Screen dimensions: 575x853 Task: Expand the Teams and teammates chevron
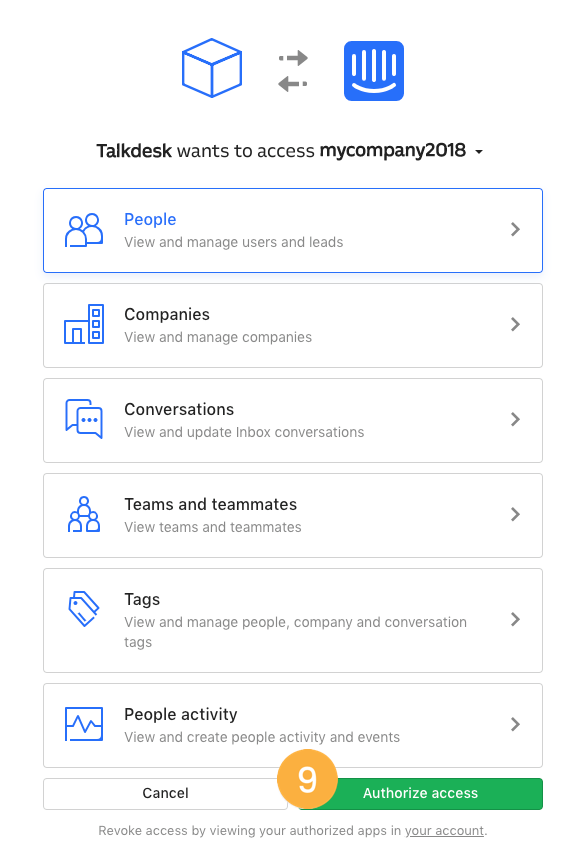point(515,515)
